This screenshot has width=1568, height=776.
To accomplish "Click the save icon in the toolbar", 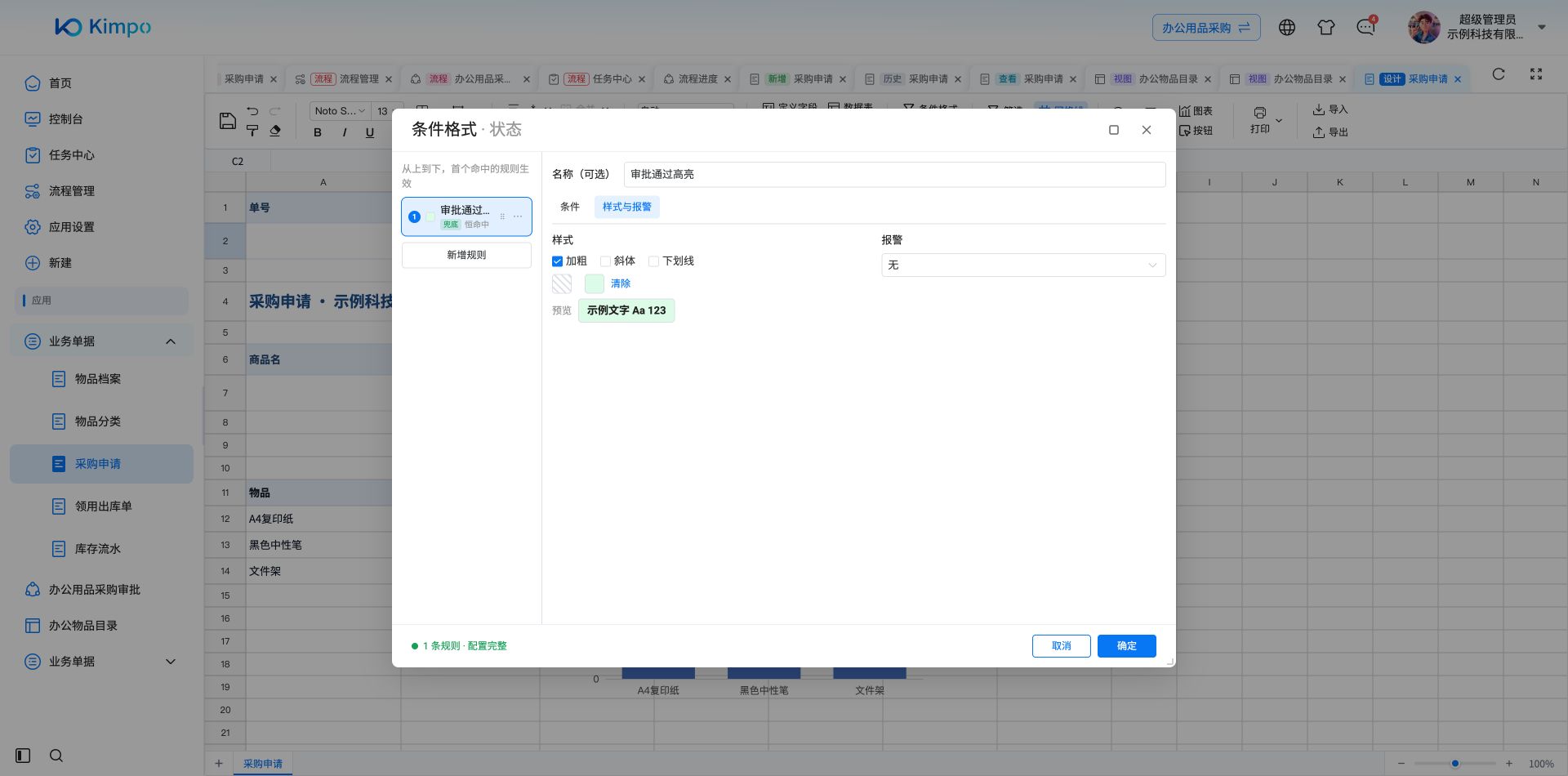I will pos(228,121).
